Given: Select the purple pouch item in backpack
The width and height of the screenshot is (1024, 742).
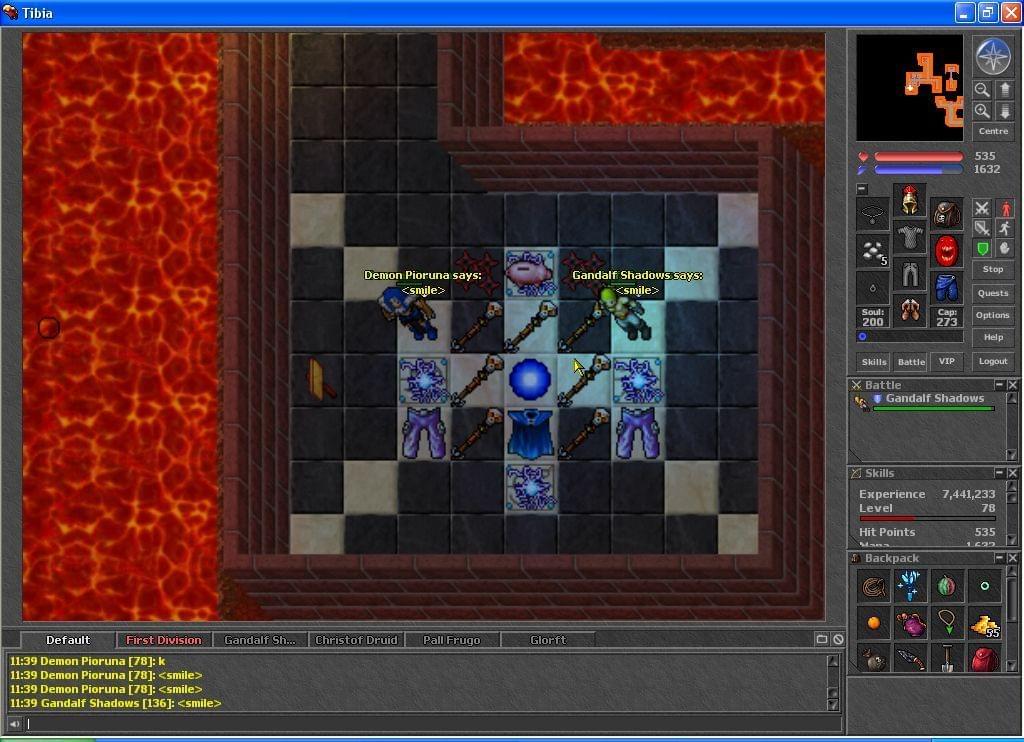Looking at the screenshot, I should click(910, 623).
